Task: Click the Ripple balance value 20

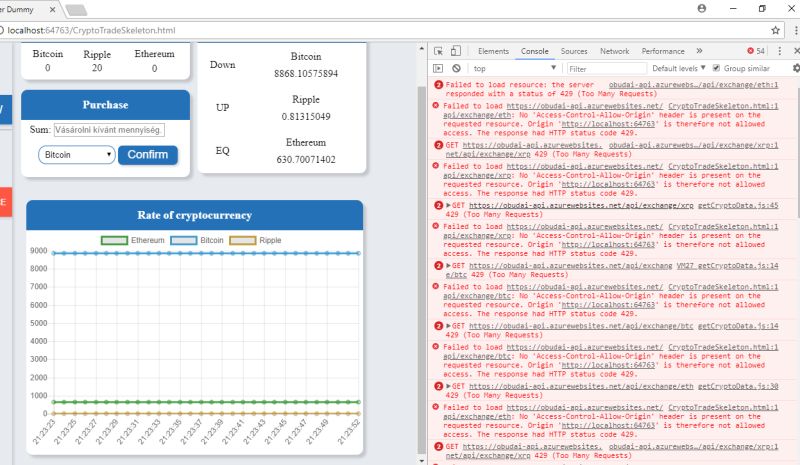Action: click(97, 68)
